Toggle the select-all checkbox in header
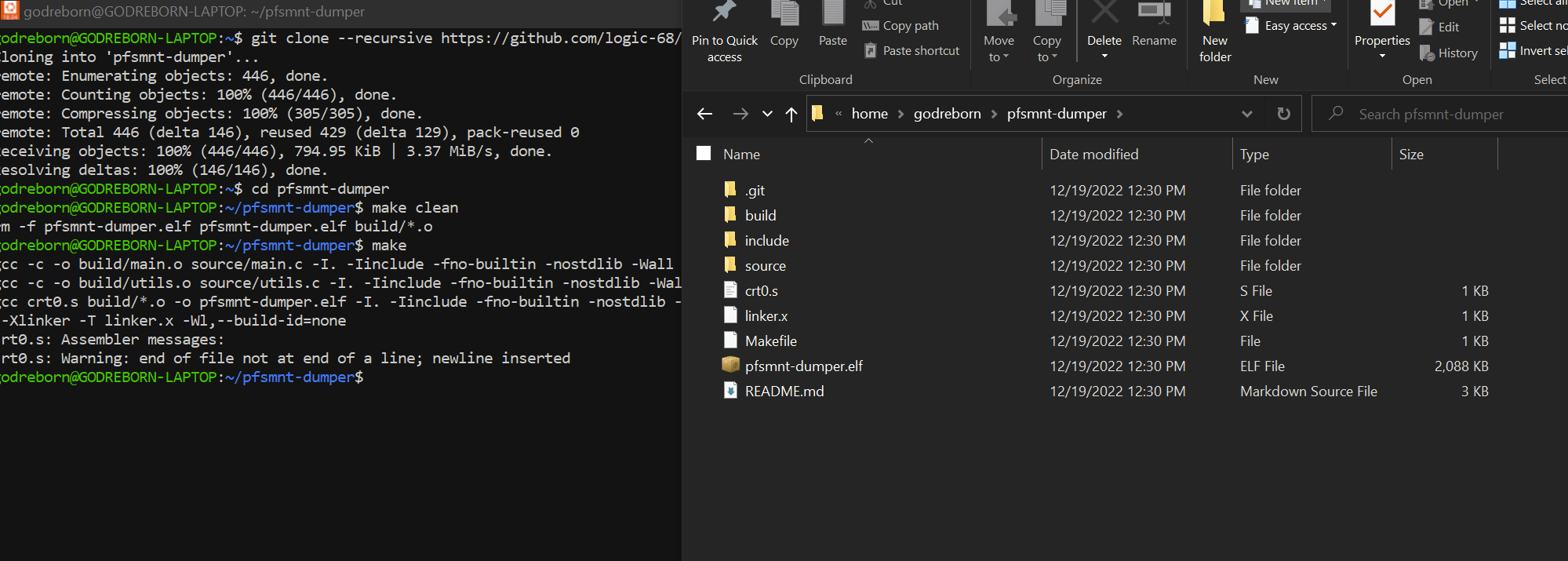 (704, 153)
